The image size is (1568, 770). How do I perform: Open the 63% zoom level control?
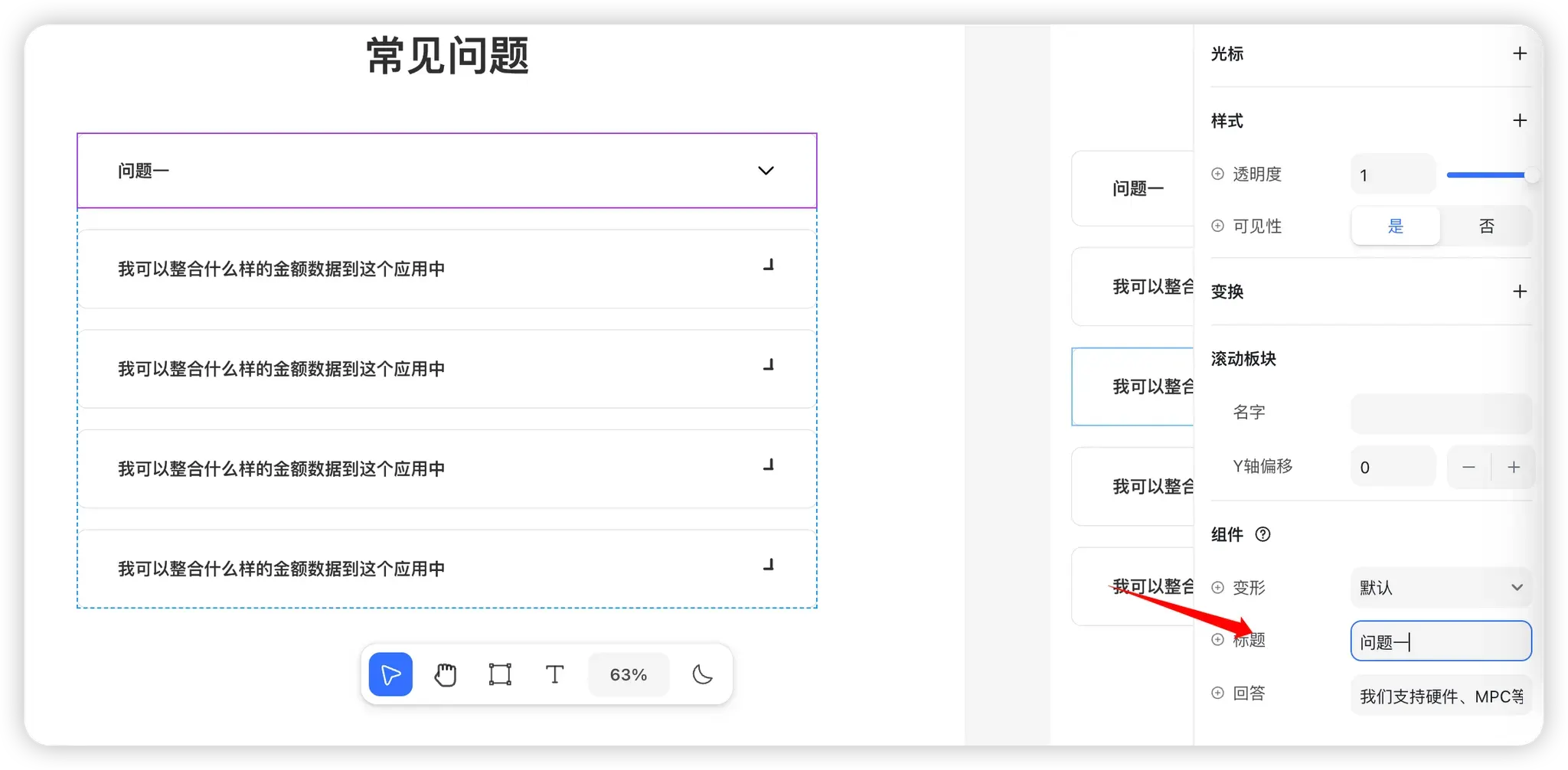pos(628,674)
